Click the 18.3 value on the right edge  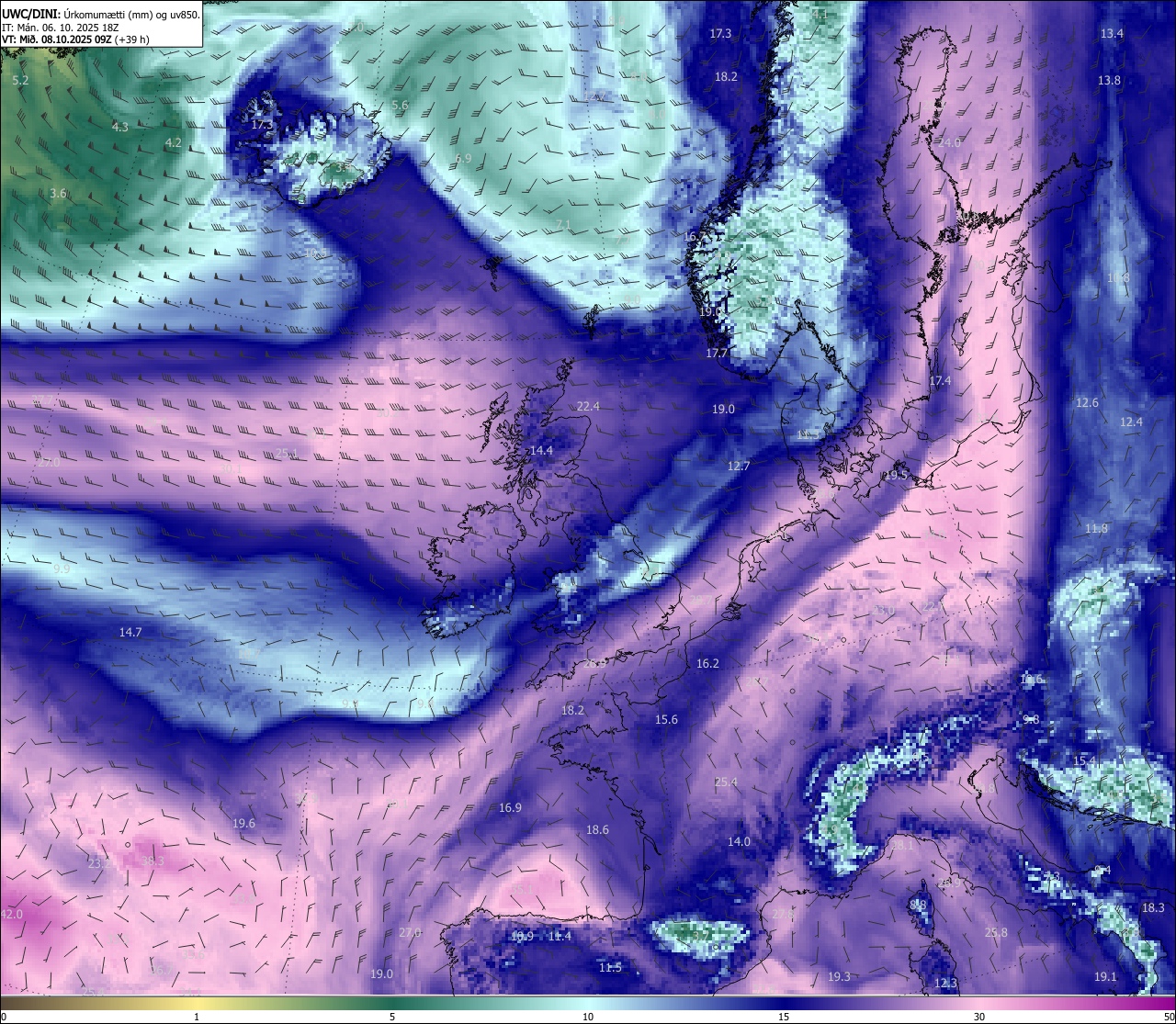1153,907
